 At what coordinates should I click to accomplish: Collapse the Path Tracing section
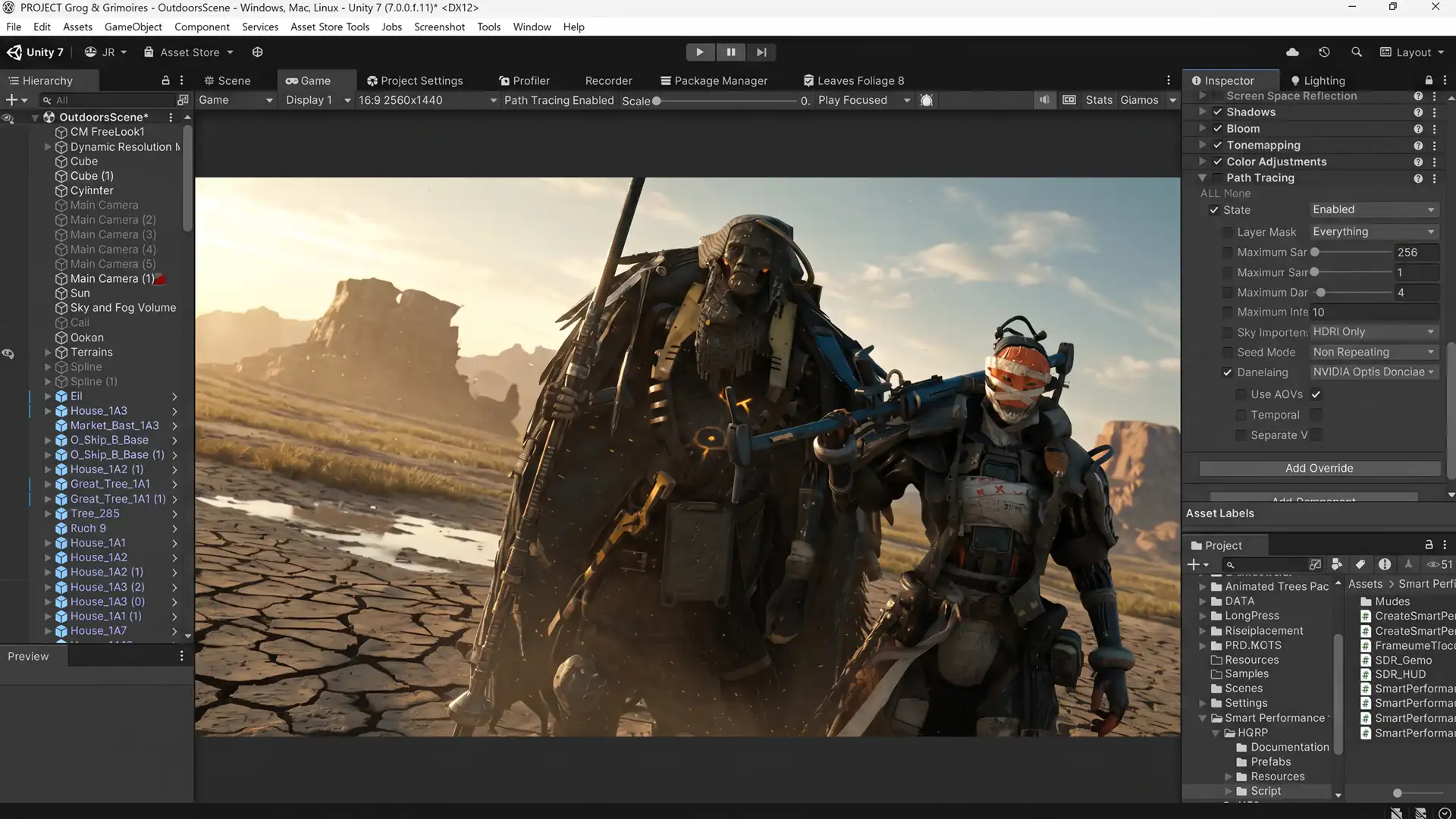pyautogui.click(x=1202, y=178)
